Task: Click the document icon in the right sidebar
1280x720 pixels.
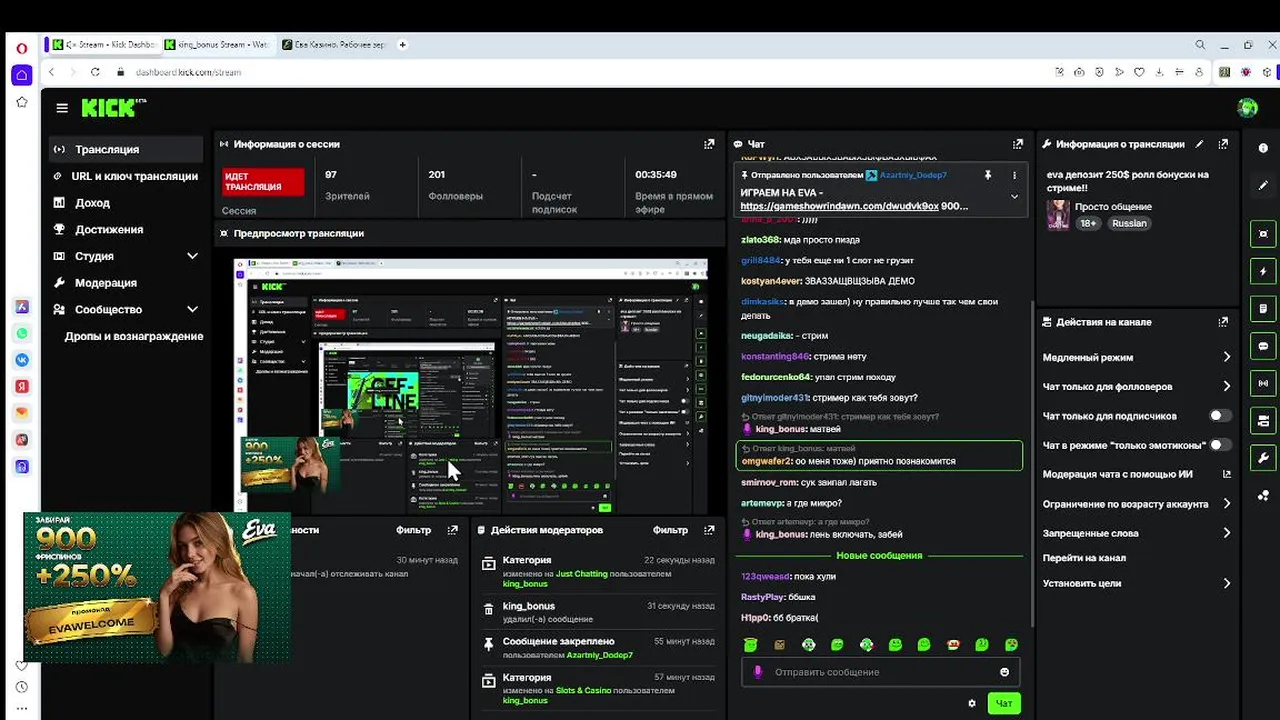Action: (x=1263, y=308)
